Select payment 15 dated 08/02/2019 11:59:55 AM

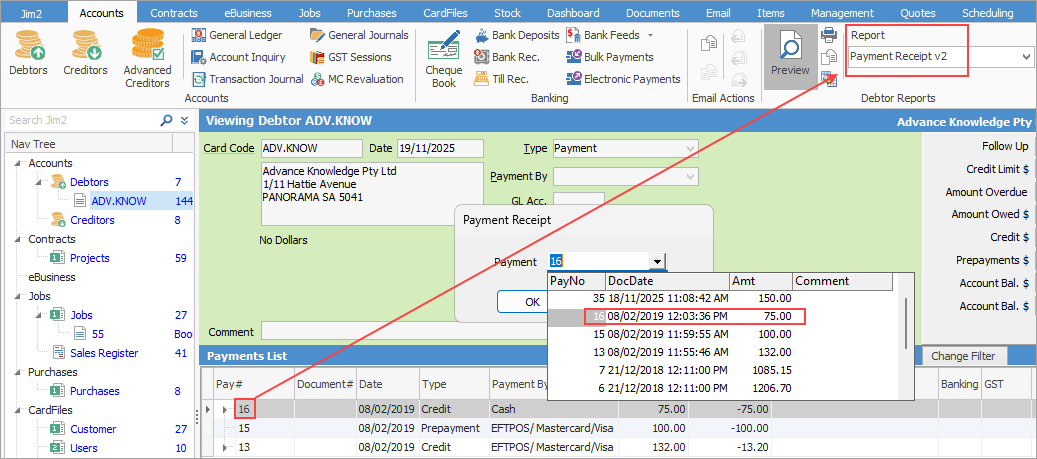pos(721,334)
